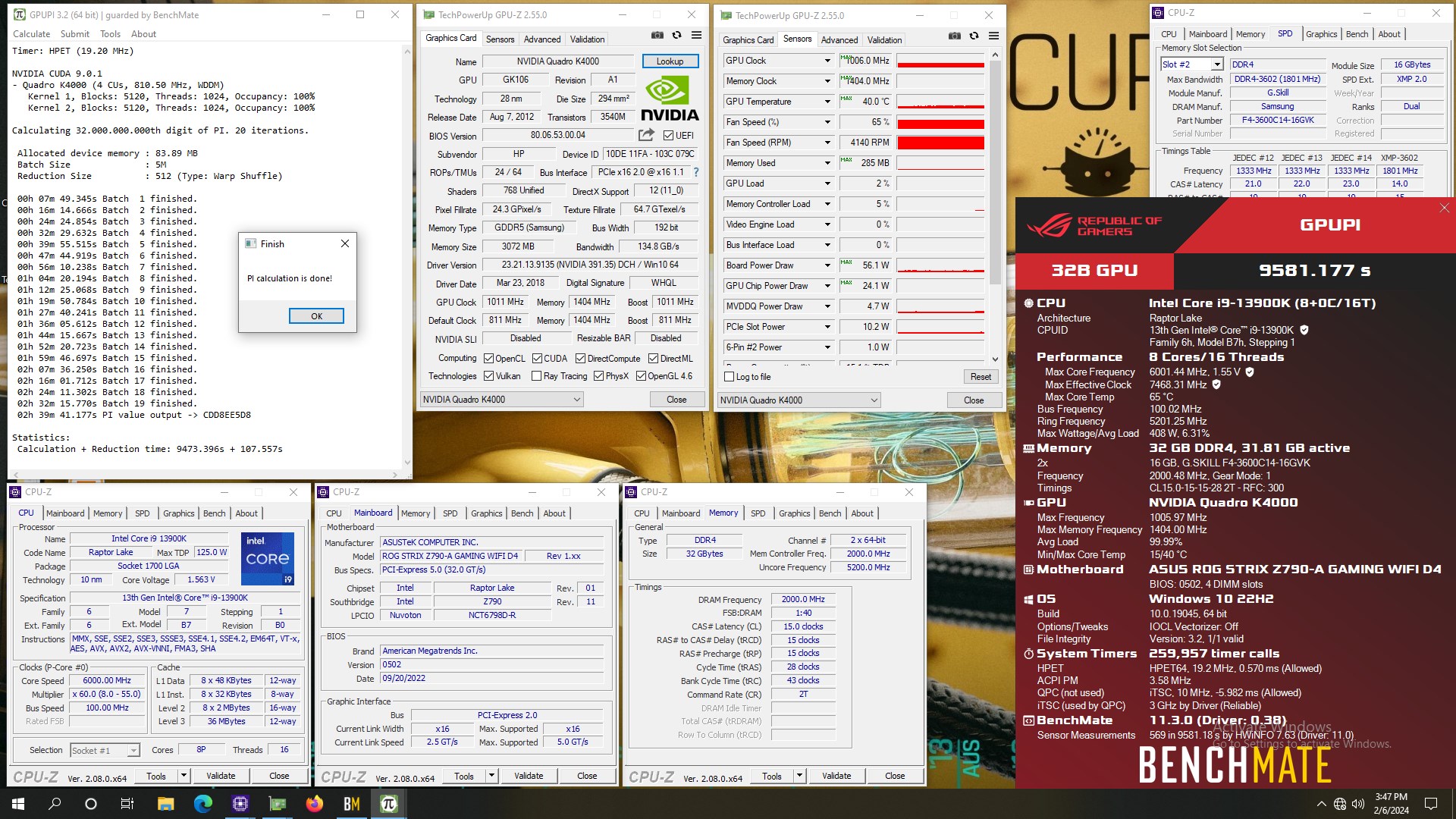
Task: Open GPU selector dropdown in left GPU-Z
Action: pos(501,400)
